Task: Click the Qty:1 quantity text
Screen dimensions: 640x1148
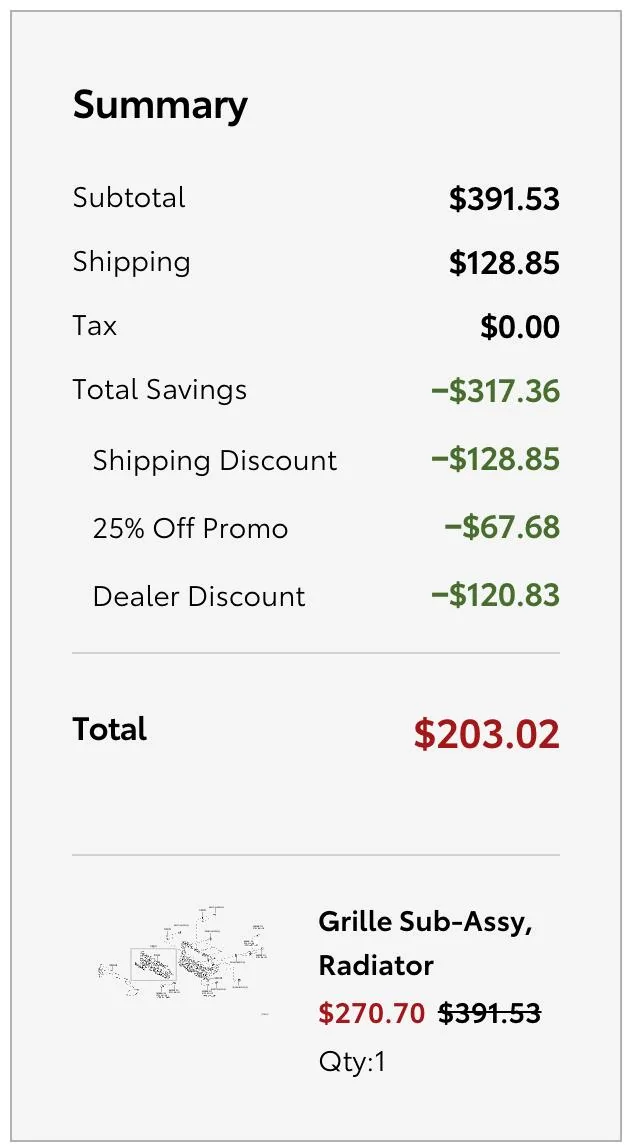Action: click(352, 1062)
